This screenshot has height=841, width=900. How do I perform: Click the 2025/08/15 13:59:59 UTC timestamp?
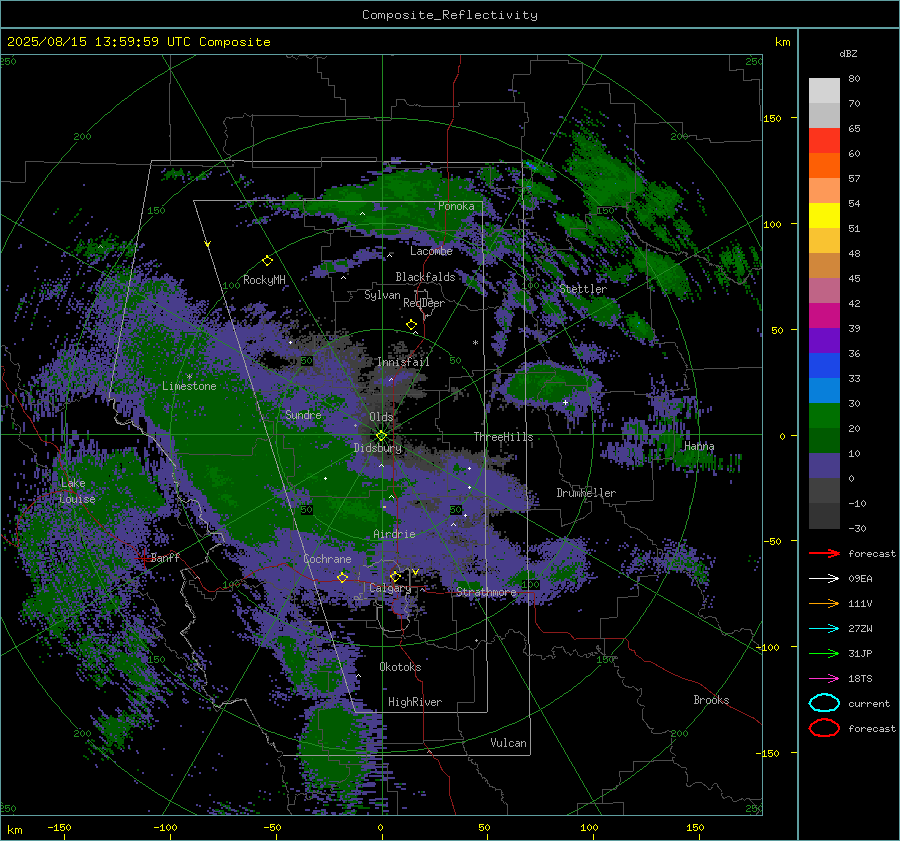pos(99,42)
